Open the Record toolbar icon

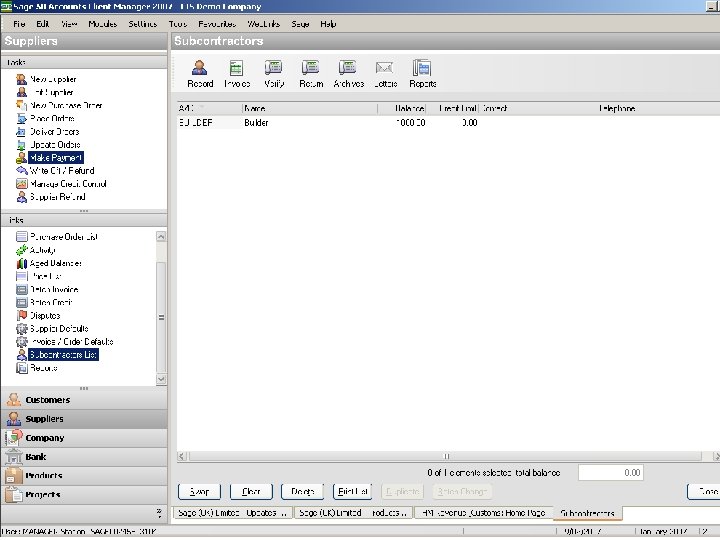pyautogui.click(x=200, y=73)
